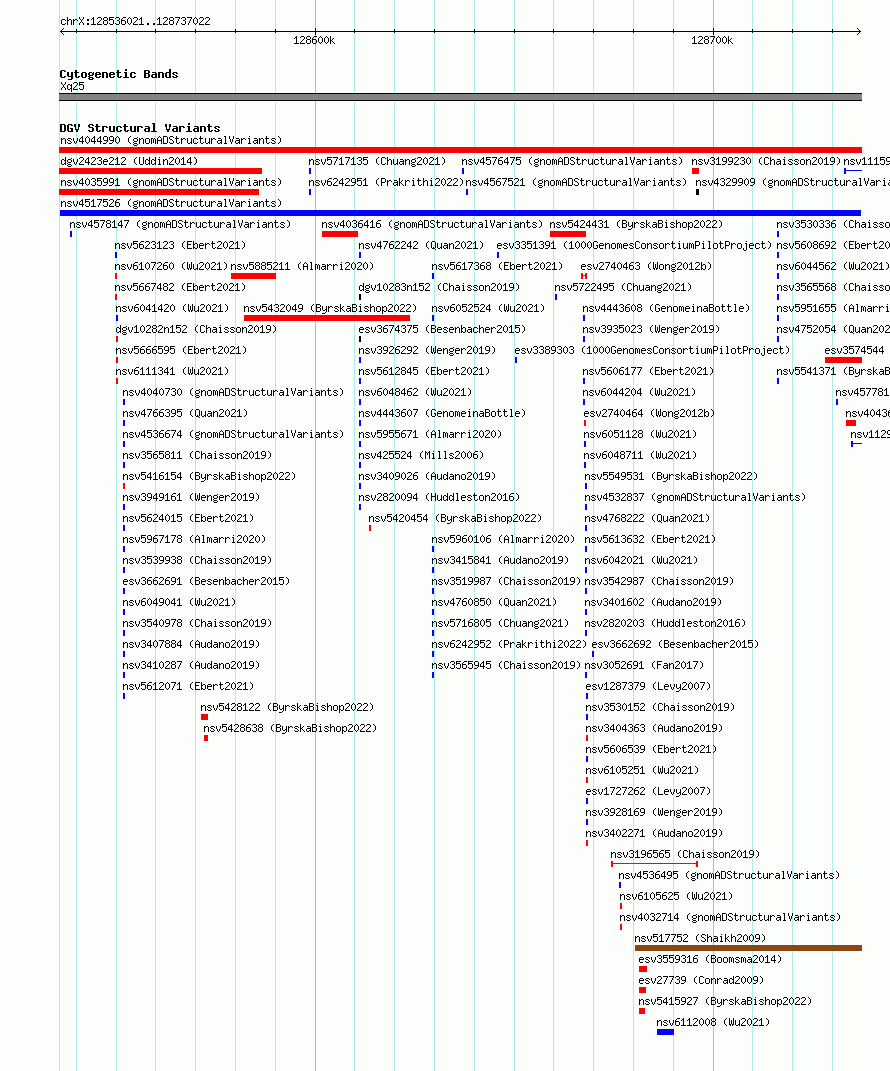Viewport: 890px width, 1071px height.
Task: Open nsv4044990 (gnomADStructuralVariants) label
Action: 171,140
